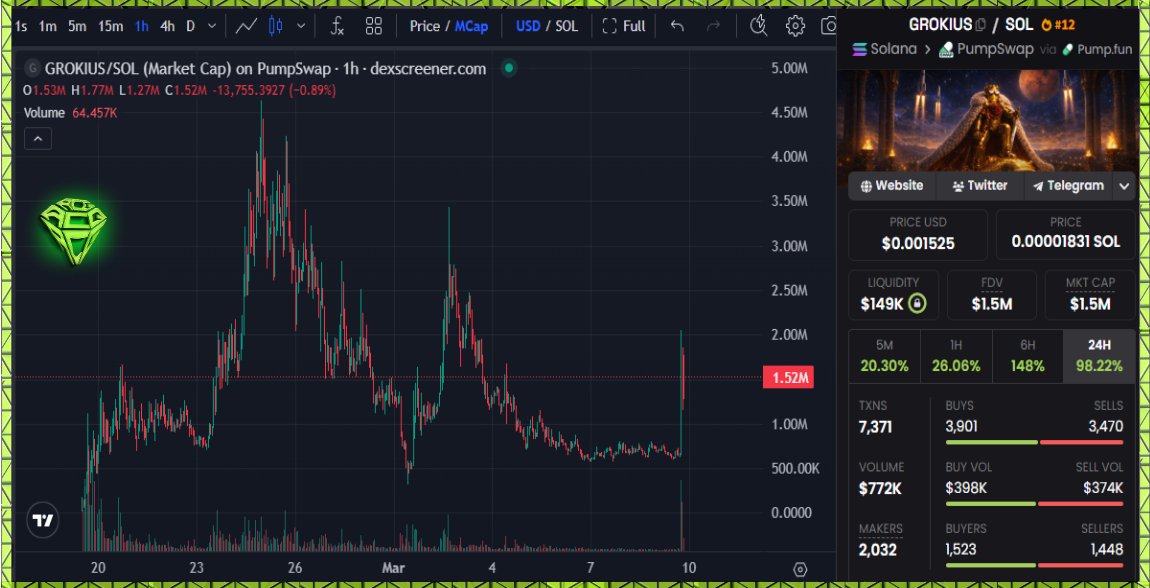Select the 1s timeframe
The image size is (1150, 588).
click(21, 26)
